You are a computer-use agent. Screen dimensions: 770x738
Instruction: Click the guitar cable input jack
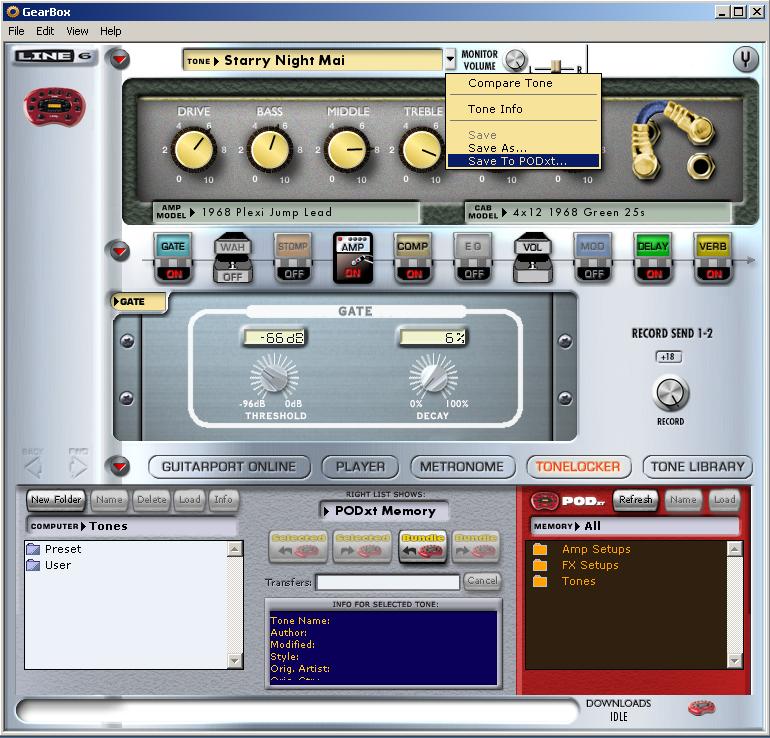pos(699,166)
